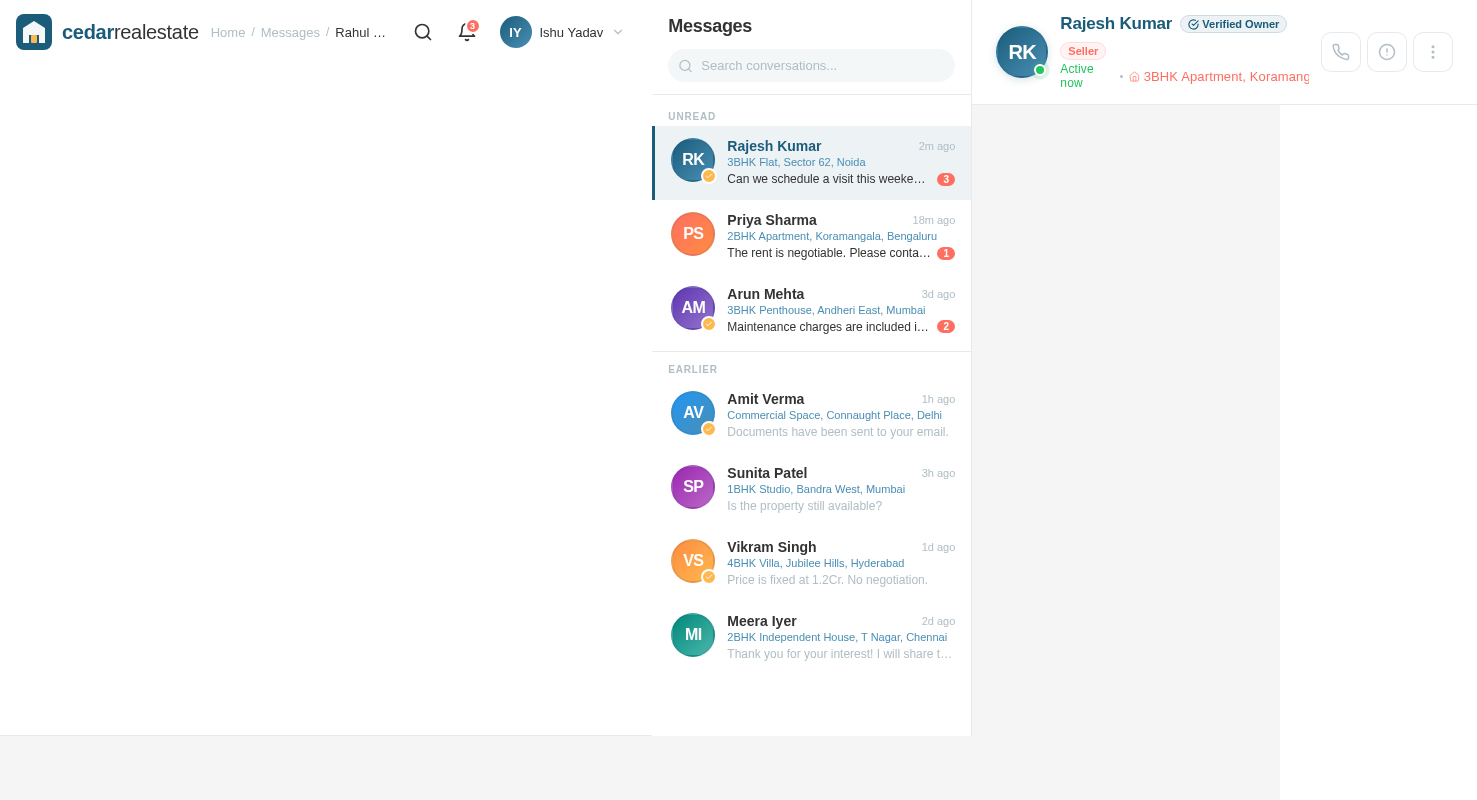Click the AM avatar for Arun Mehta

(x=693, y=308)
